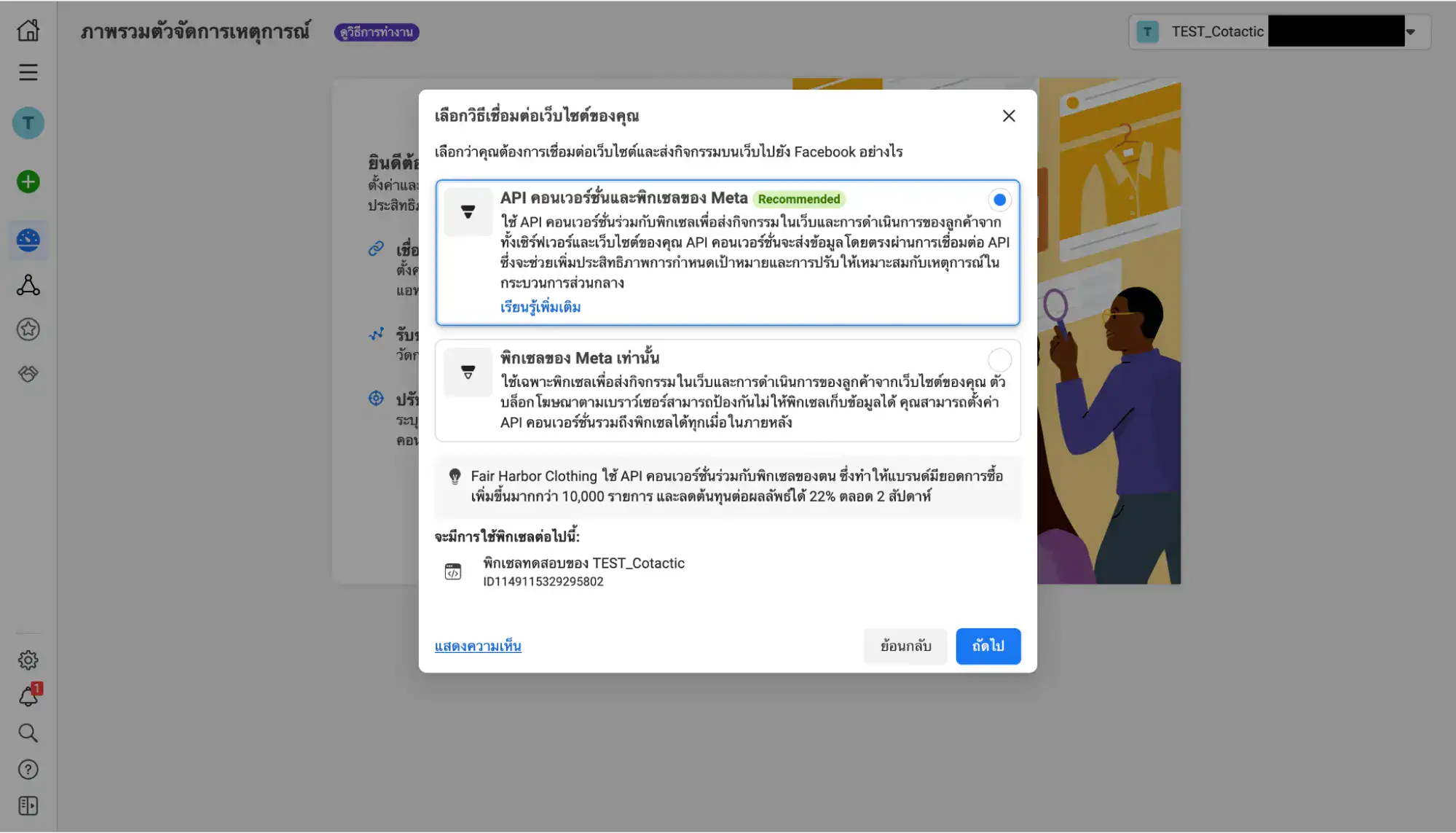Select the API conversions and Meta pixel radio
Viewport: 1456px width, 833px height.
[999, 200]
